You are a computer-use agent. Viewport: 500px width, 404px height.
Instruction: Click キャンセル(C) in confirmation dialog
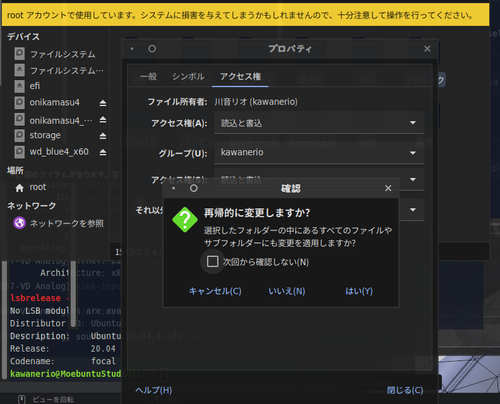click(x=215, y=291)
